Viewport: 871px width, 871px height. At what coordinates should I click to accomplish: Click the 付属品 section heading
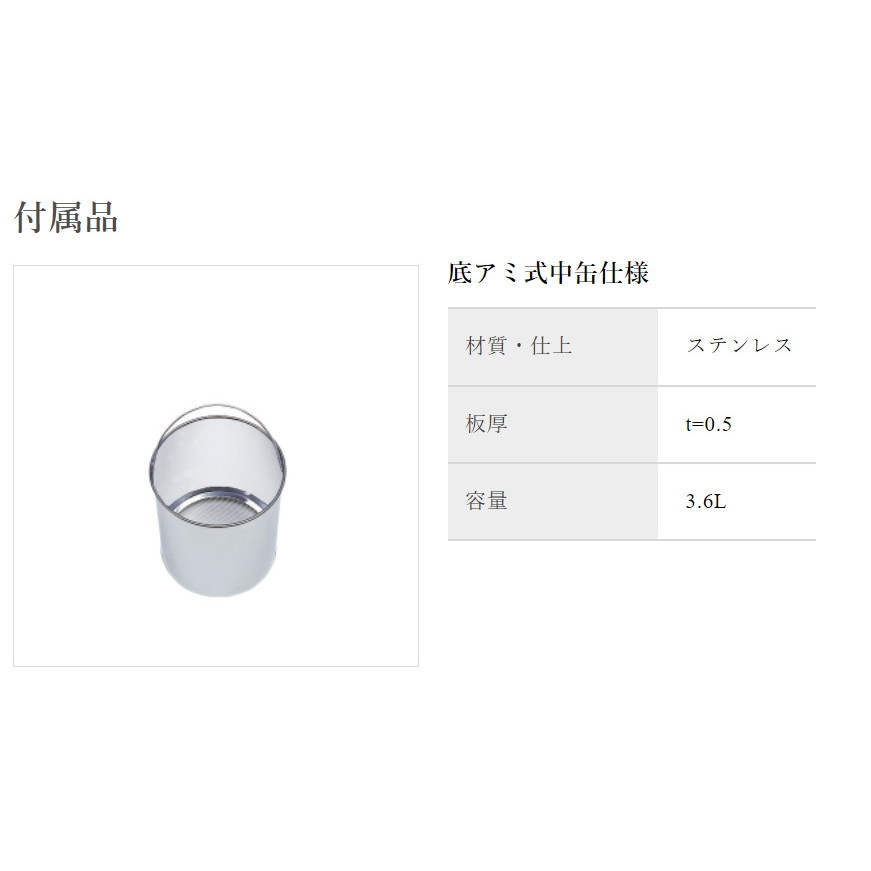pos(66,217)
